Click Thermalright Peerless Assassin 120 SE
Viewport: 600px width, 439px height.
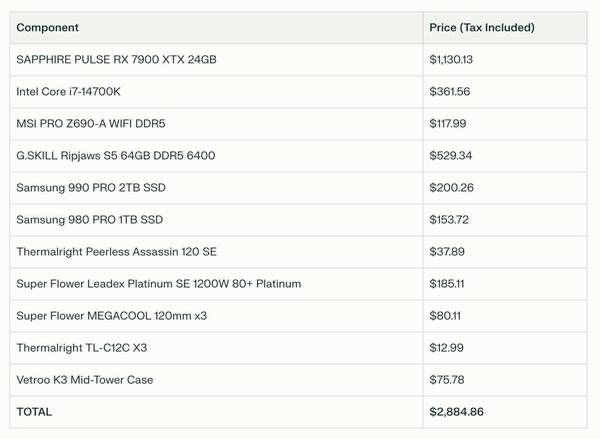118,252
